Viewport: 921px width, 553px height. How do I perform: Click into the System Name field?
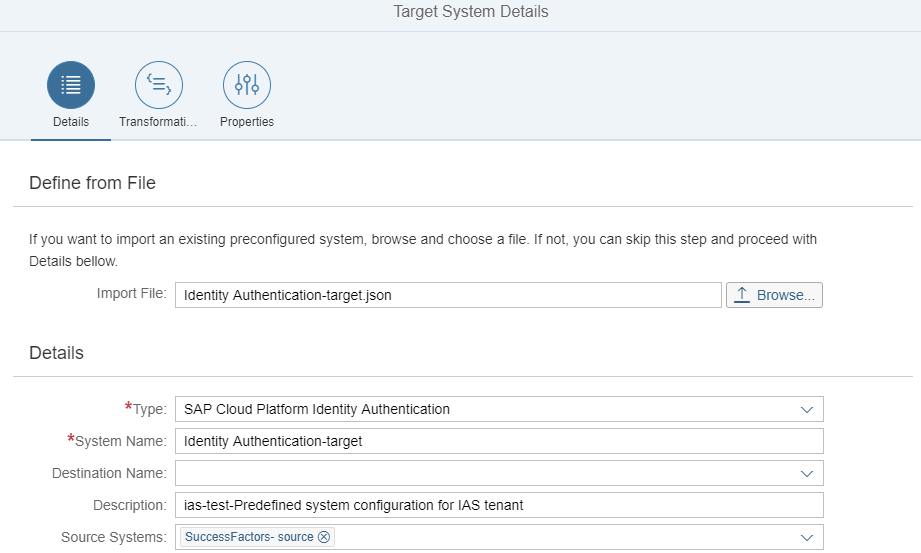[499, 441]
